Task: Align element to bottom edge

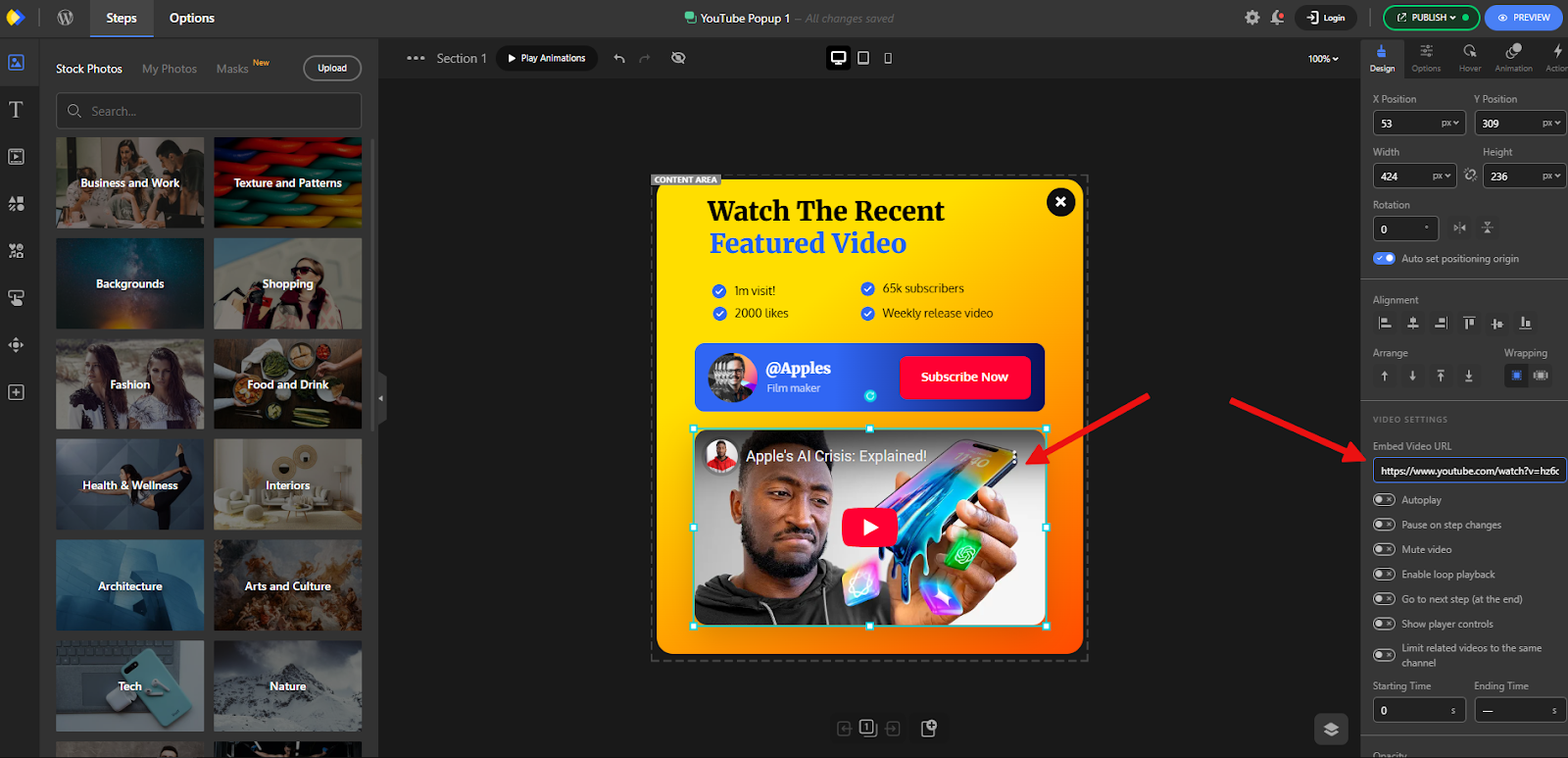Action: click(1525, 323)
